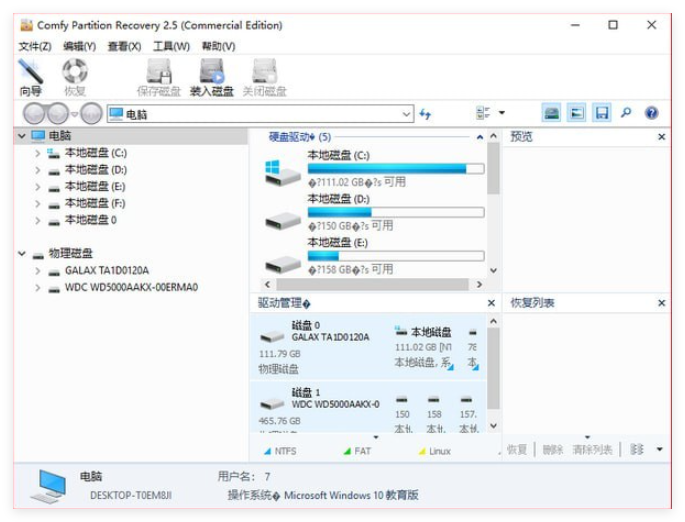The width and height of the screenshot is (685, 522).
Task: Launch the 向导 wizard tool
Action: (30, 77)
